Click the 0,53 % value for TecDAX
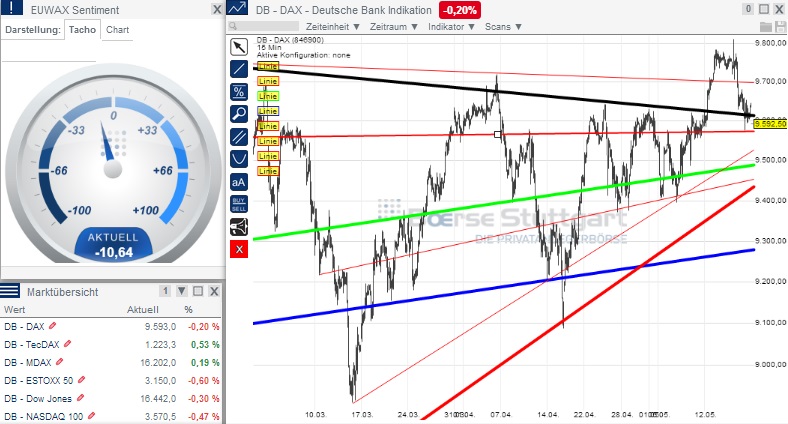 (x=205, y=345)
